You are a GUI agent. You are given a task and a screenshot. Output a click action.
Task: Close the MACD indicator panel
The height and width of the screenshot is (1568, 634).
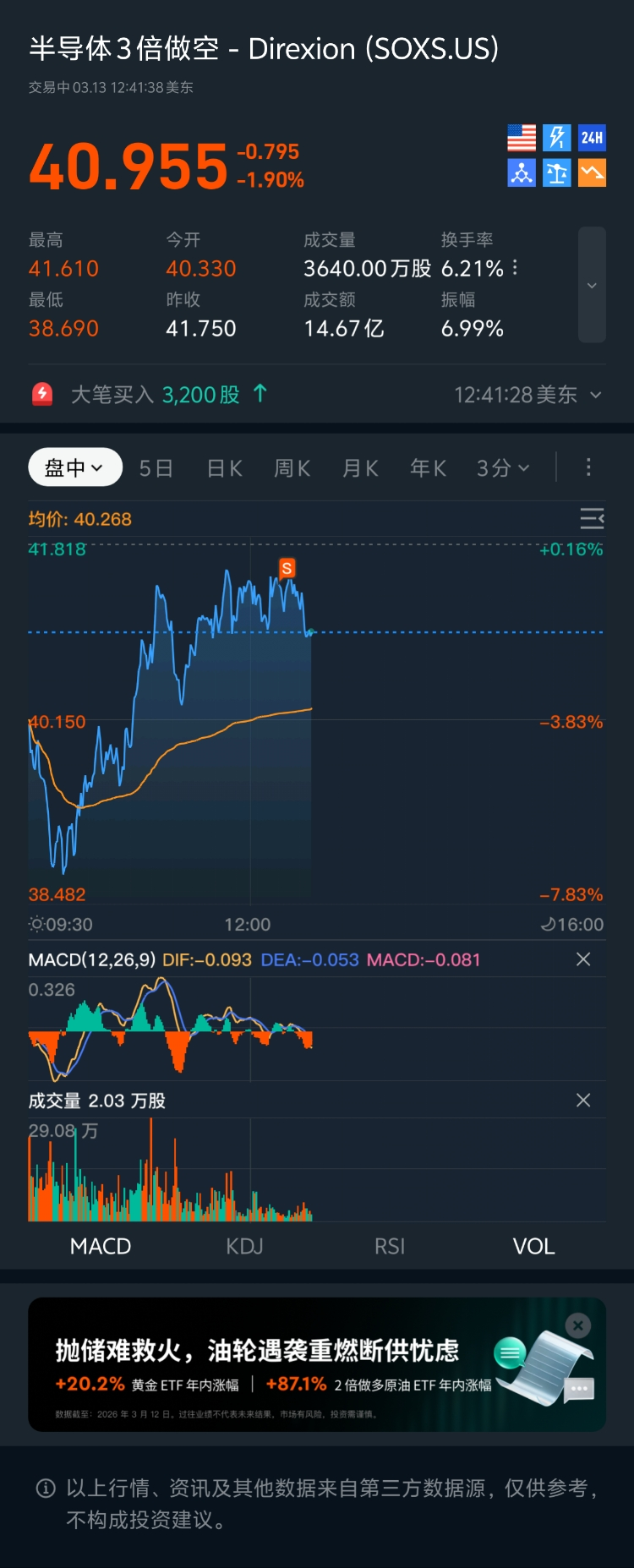pos(583,959)
